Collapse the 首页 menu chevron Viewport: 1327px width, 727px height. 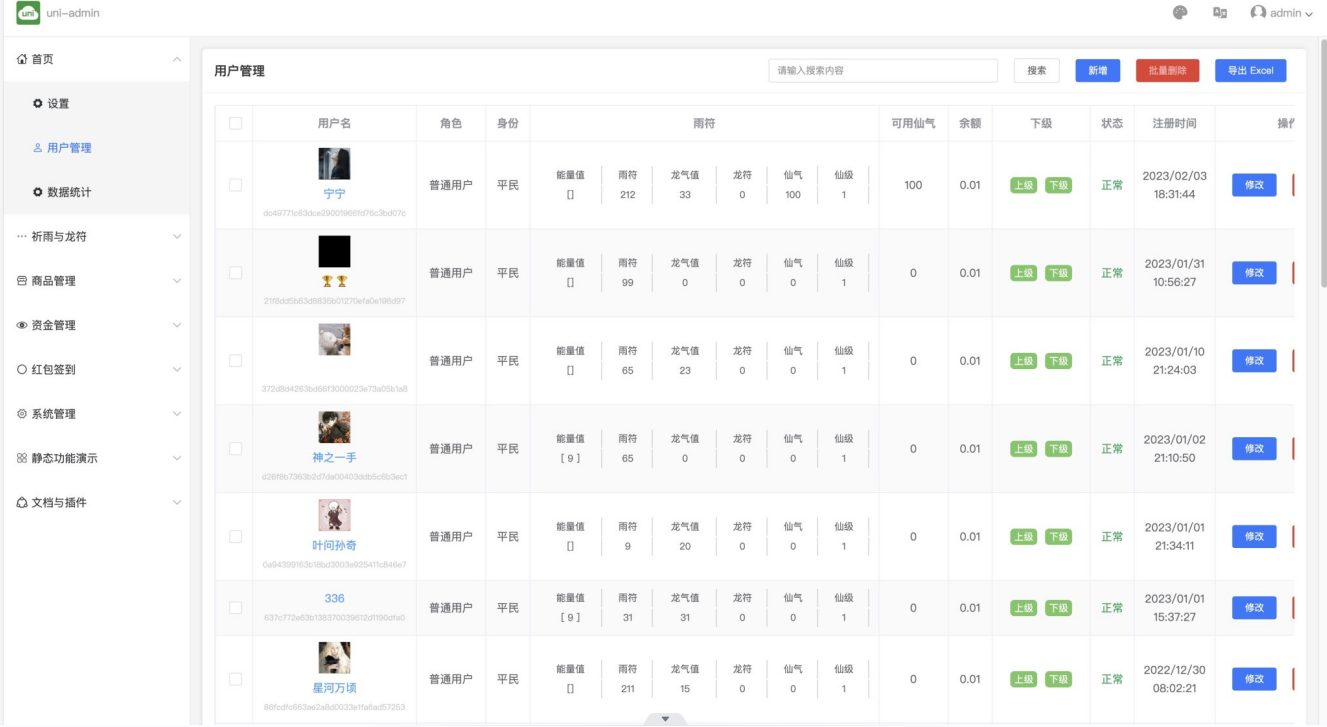click(x=177, y=59)
